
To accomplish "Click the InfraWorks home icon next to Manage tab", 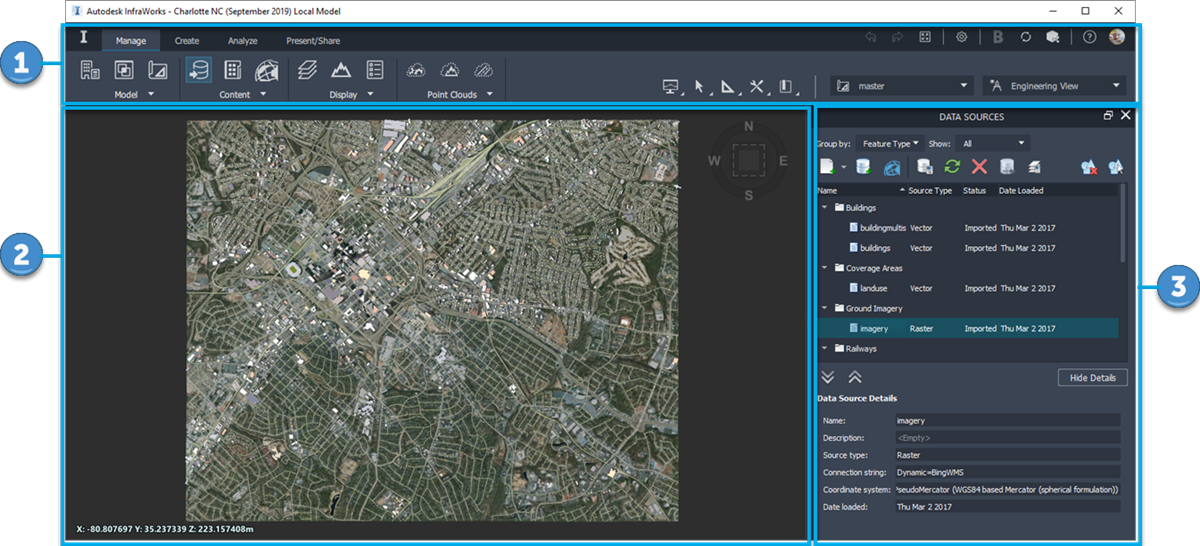I will (x=84, y=39).
